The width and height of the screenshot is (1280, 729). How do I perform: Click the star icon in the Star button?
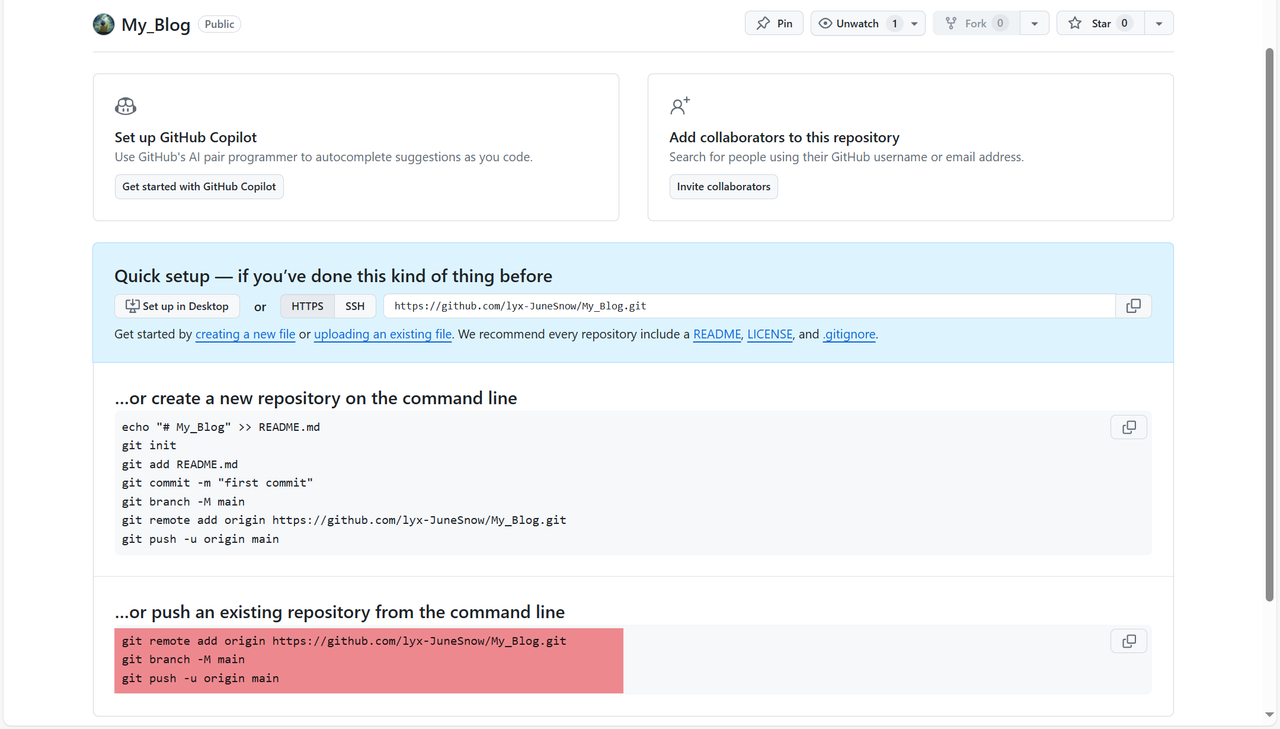[x=1075, y=23]
